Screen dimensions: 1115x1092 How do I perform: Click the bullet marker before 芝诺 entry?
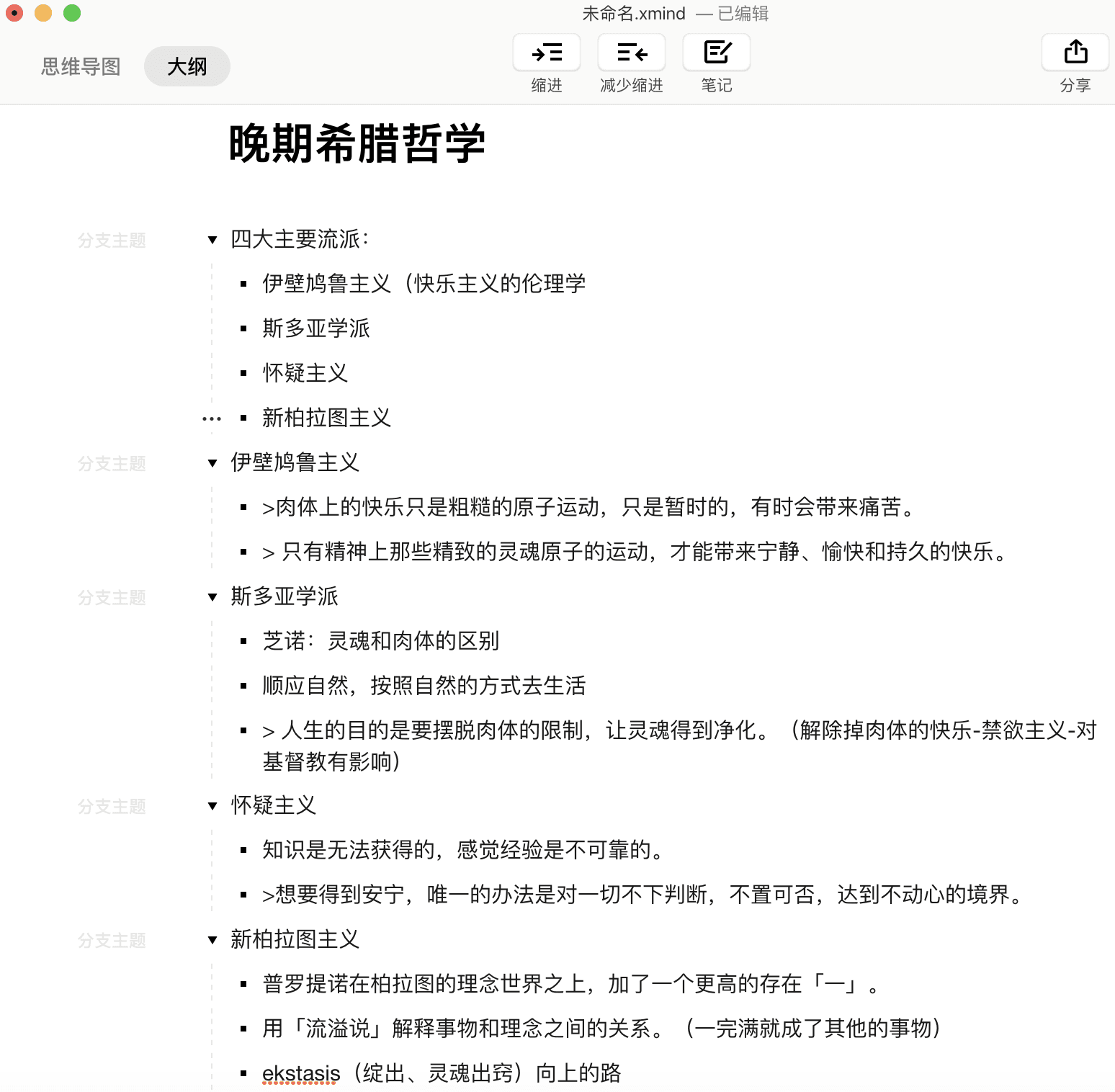[243, 641]
